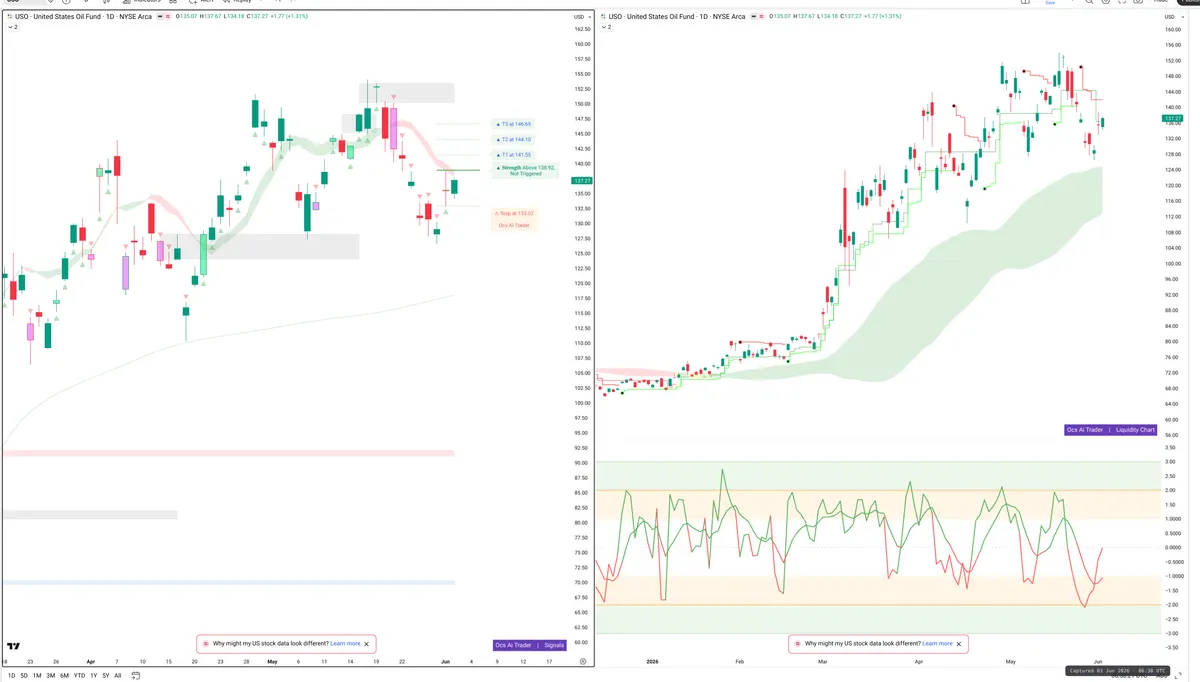Viewport: 1200px width, 682px height.
Task: Select the 5D date range
Action: [24, 676]
